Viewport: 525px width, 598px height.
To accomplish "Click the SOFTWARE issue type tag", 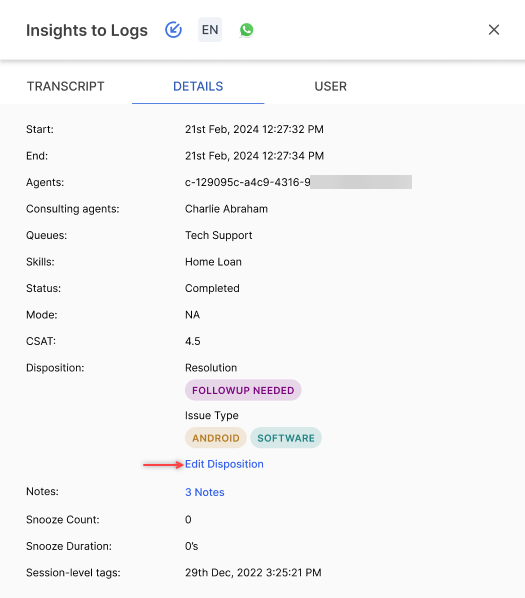I will (x=286, y=438).
